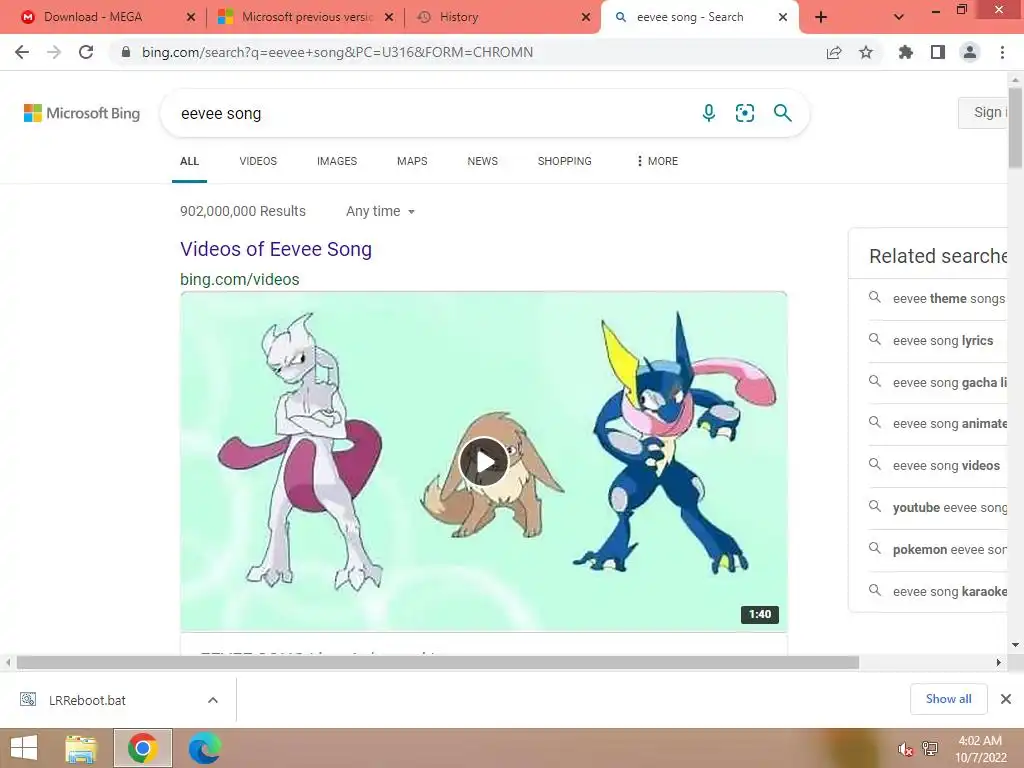View site info via the lock icon
This screenshot has height=768, width=1024.
(126, 52)
